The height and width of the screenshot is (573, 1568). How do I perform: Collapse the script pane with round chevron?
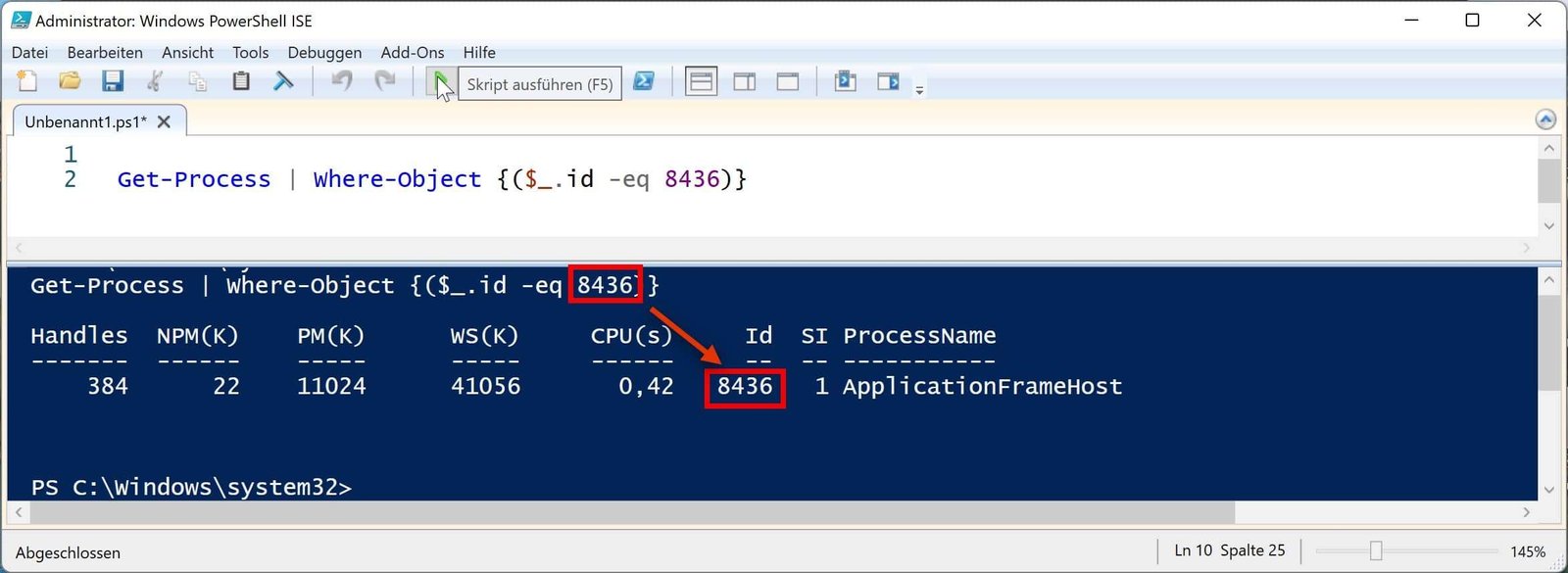[1545, 119]
